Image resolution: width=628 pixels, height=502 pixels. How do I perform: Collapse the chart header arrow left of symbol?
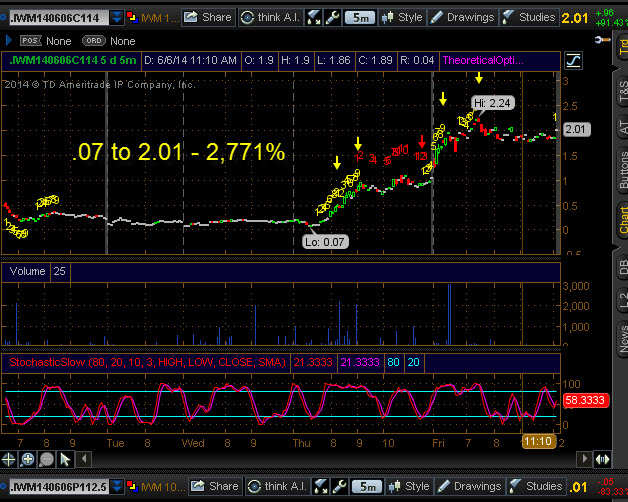tap(9, 40)
